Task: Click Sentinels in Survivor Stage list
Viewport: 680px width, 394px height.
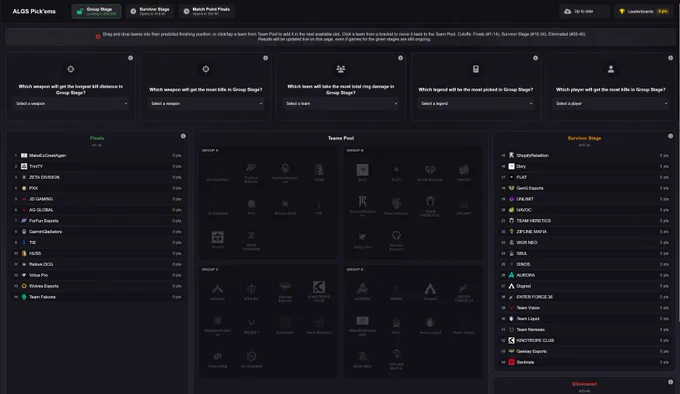Action: [x=585, y=362]
